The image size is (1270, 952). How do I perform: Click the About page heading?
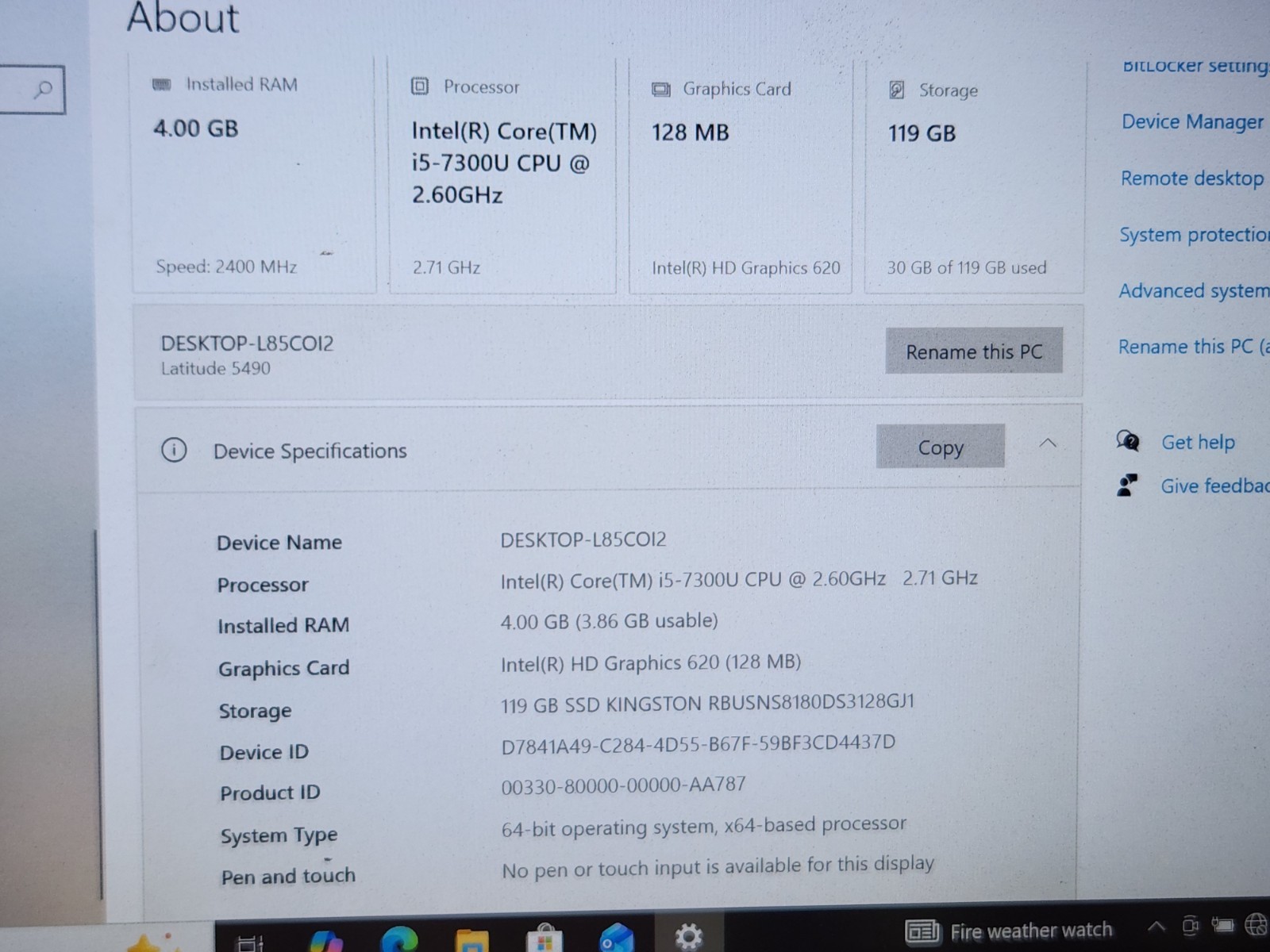pos(183,17)
